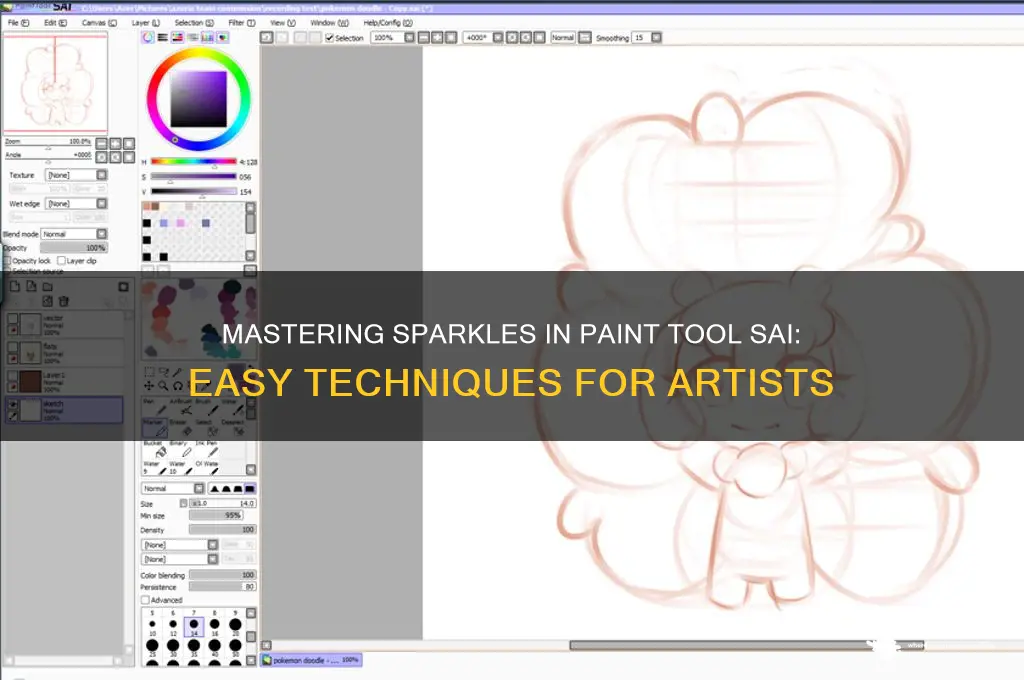Open the Layer menu

pos(146,23)
